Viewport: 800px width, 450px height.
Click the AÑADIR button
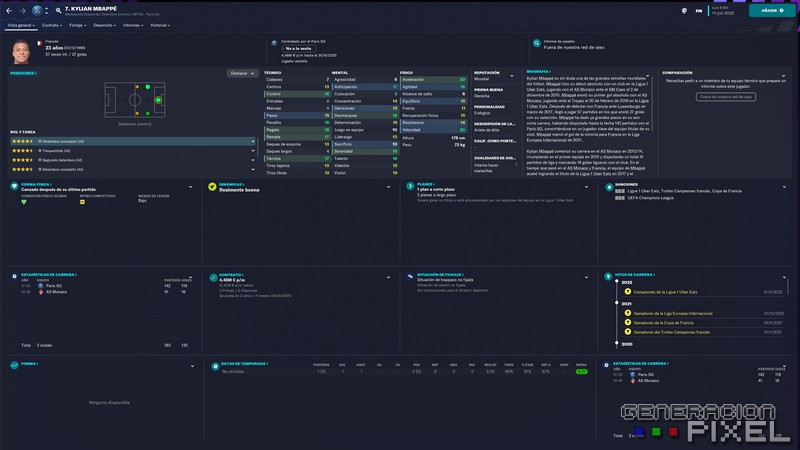click(772, 11)
